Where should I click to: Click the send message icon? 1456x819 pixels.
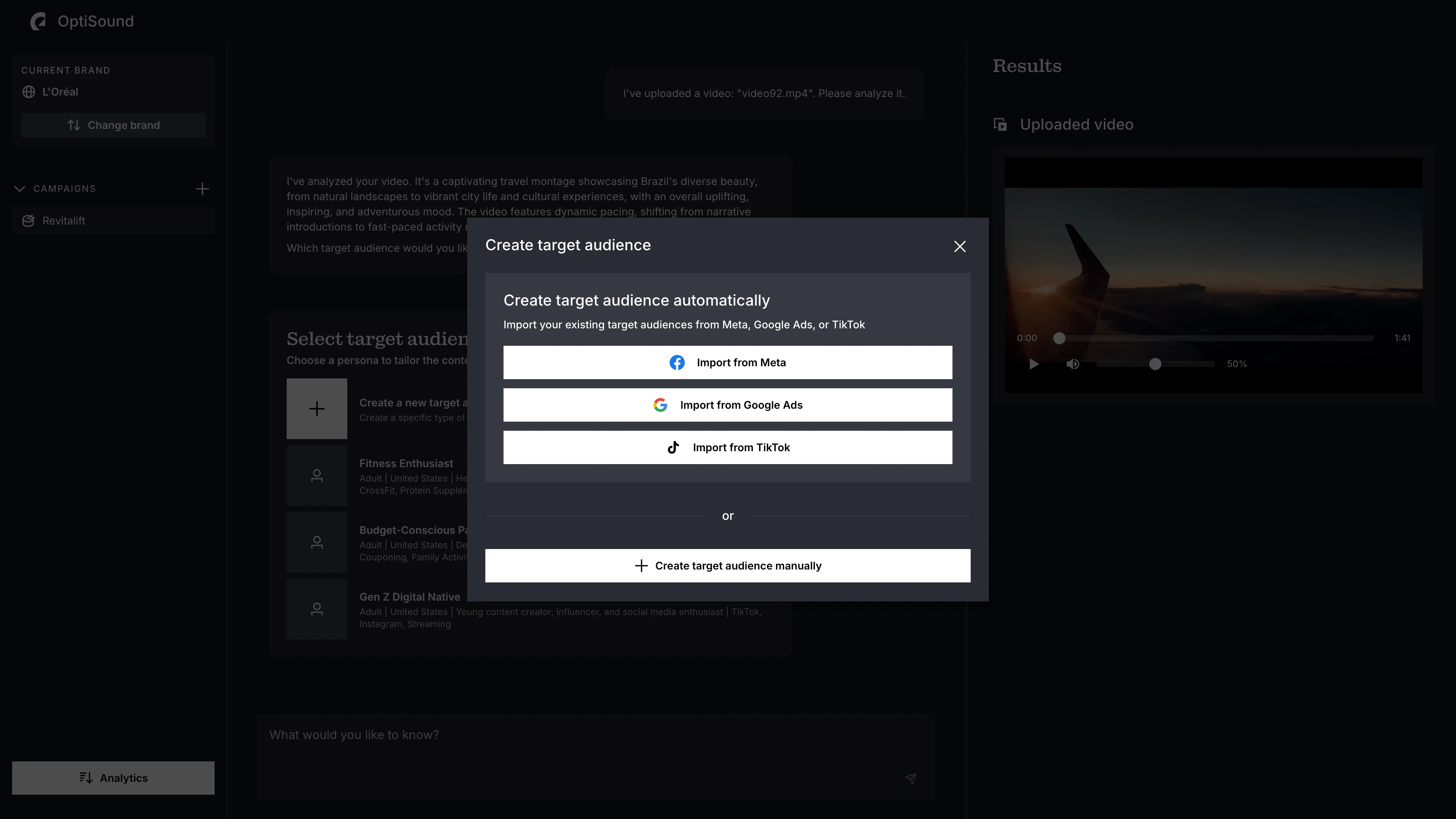910,779
